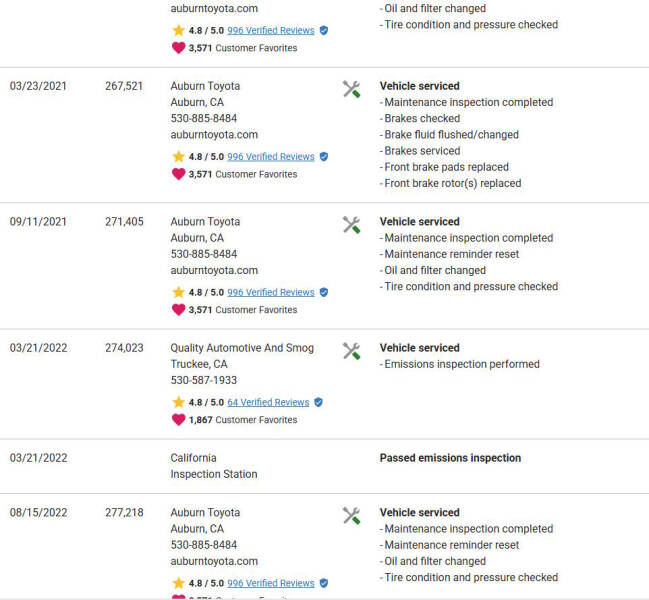Open 996 Verified Reviews for 03/23/2021 service
The image size is (649, 600).
coord(270,157)
